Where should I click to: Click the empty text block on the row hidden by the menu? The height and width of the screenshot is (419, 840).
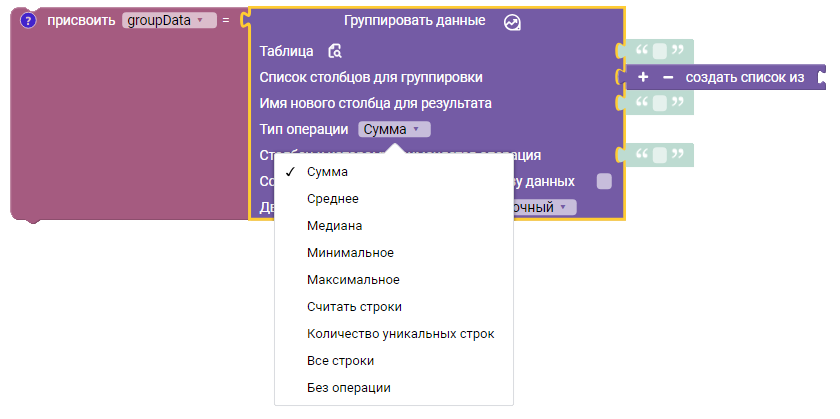coord(659,155)
